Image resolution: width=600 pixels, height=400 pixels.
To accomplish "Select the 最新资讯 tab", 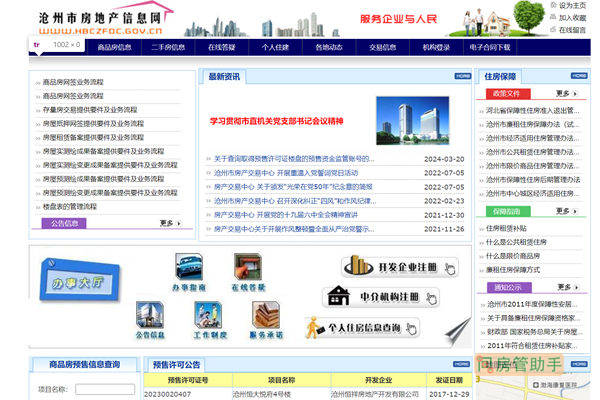I will pos(224,77).
